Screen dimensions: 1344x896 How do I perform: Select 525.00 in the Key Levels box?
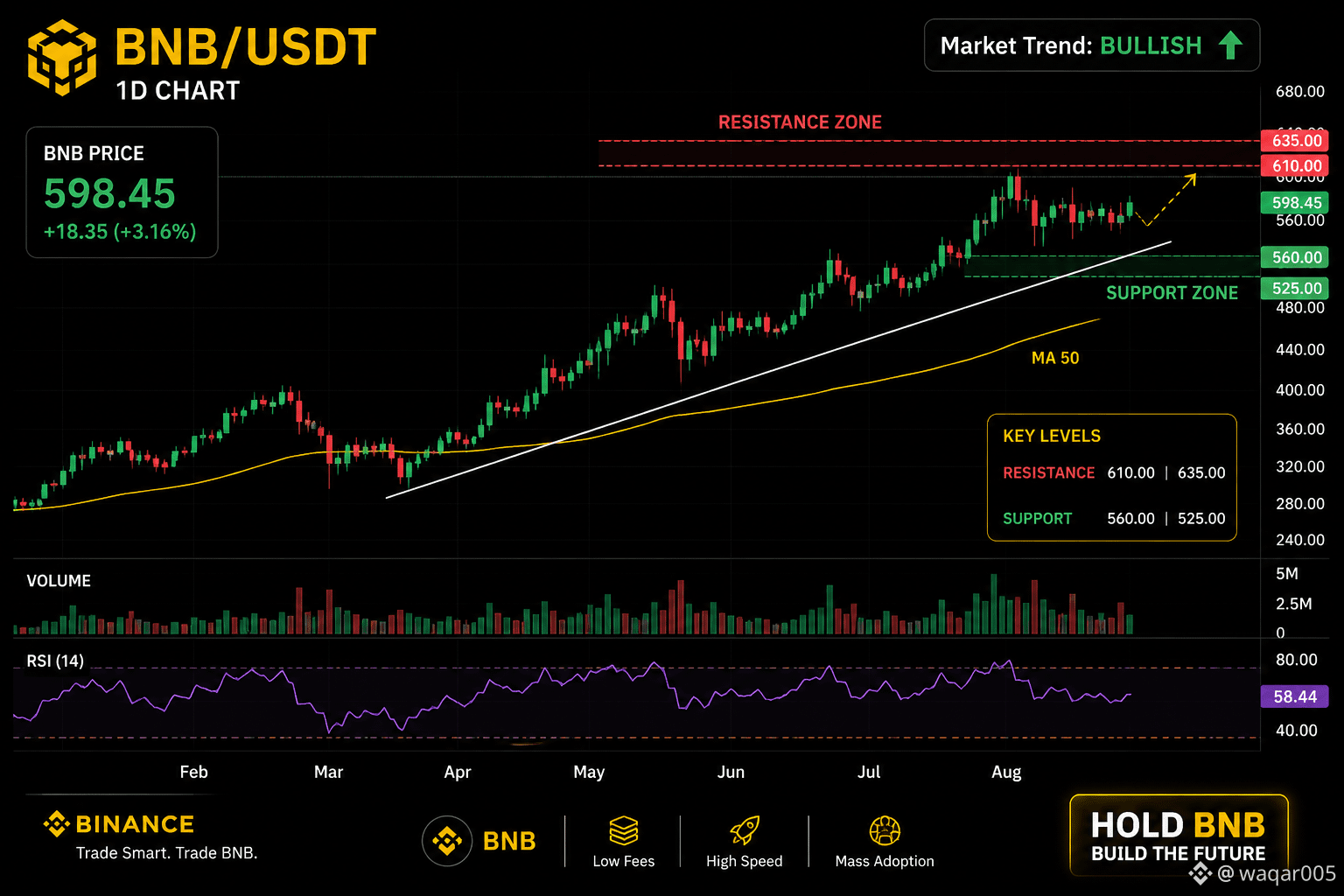[x=1201, y=518]
